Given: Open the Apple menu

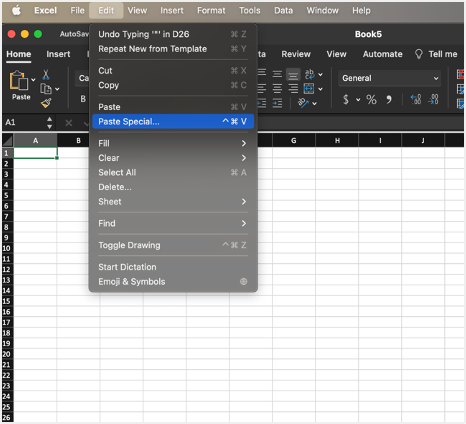Looking at the screenshot, I should point(16,11).
